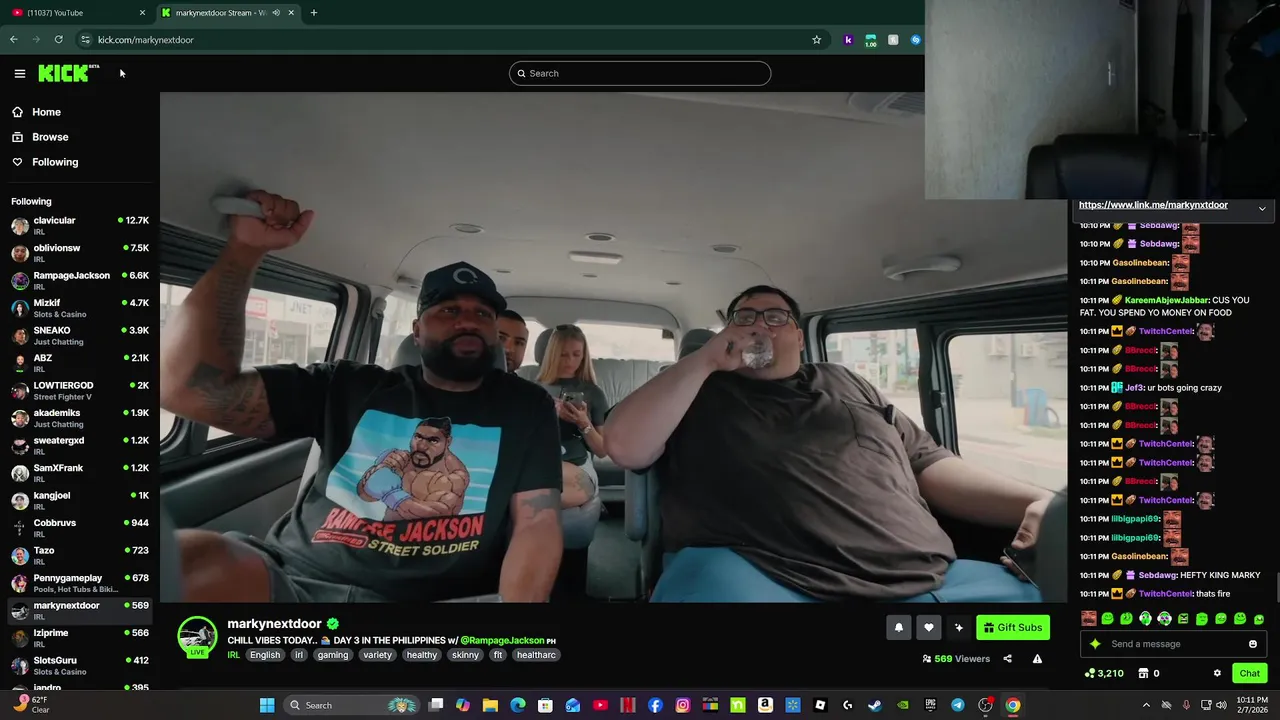Viewport: 1280px width, 720px height.
Task: Show hidden tray icons chevron
Action: pos(1146,705)
